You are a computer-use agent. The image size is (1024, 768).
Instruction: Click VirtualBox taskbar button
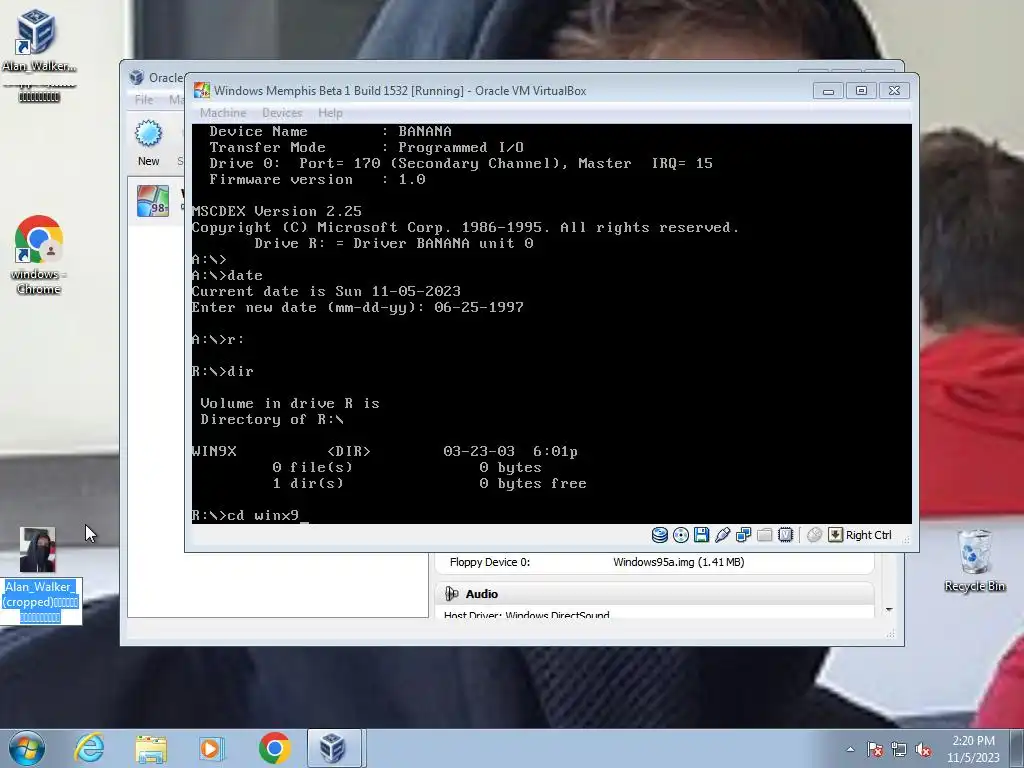point(334,748)
